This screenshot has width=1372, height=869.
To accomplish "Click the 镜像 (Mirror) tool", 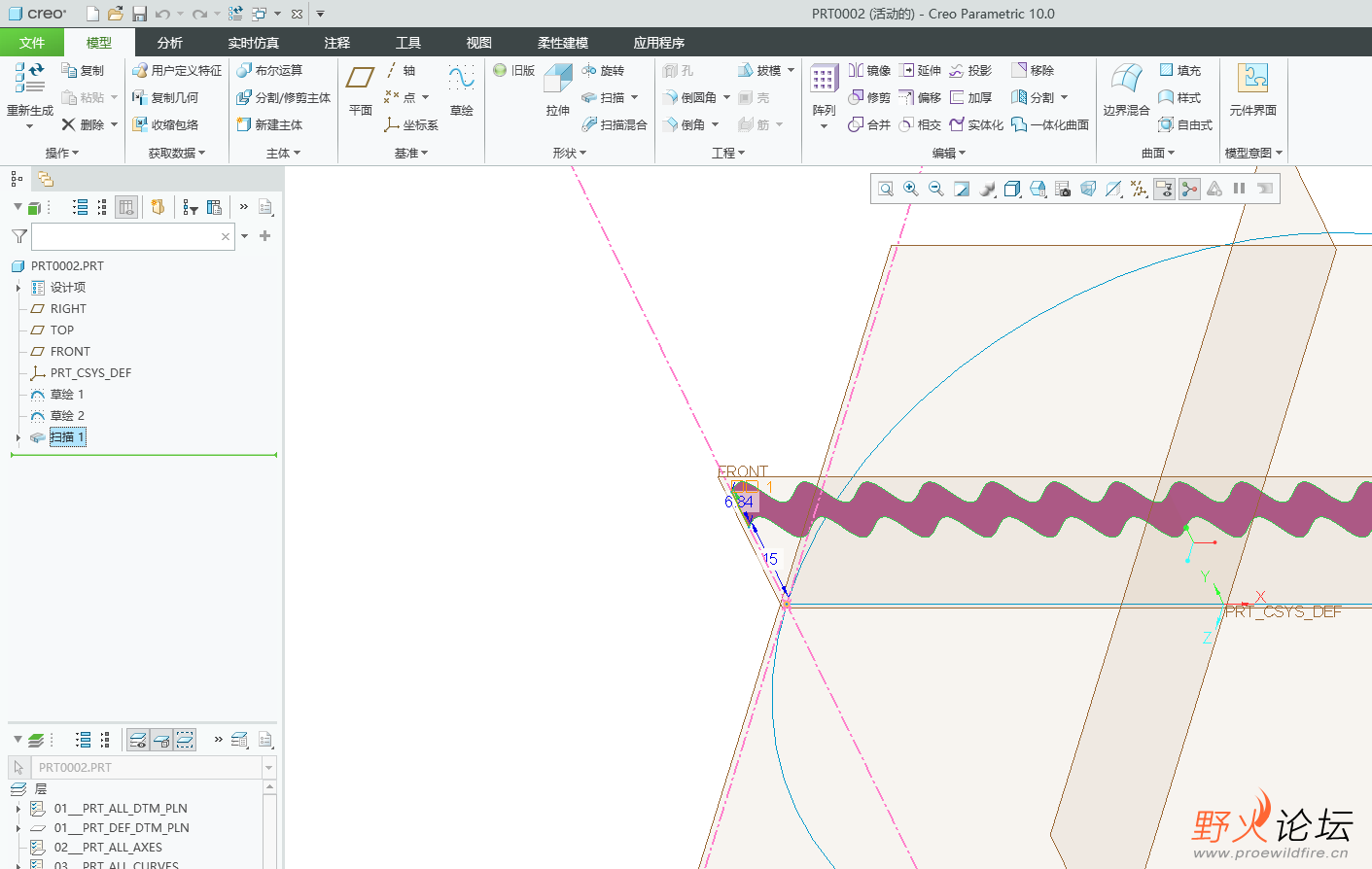I will [869, 71].
